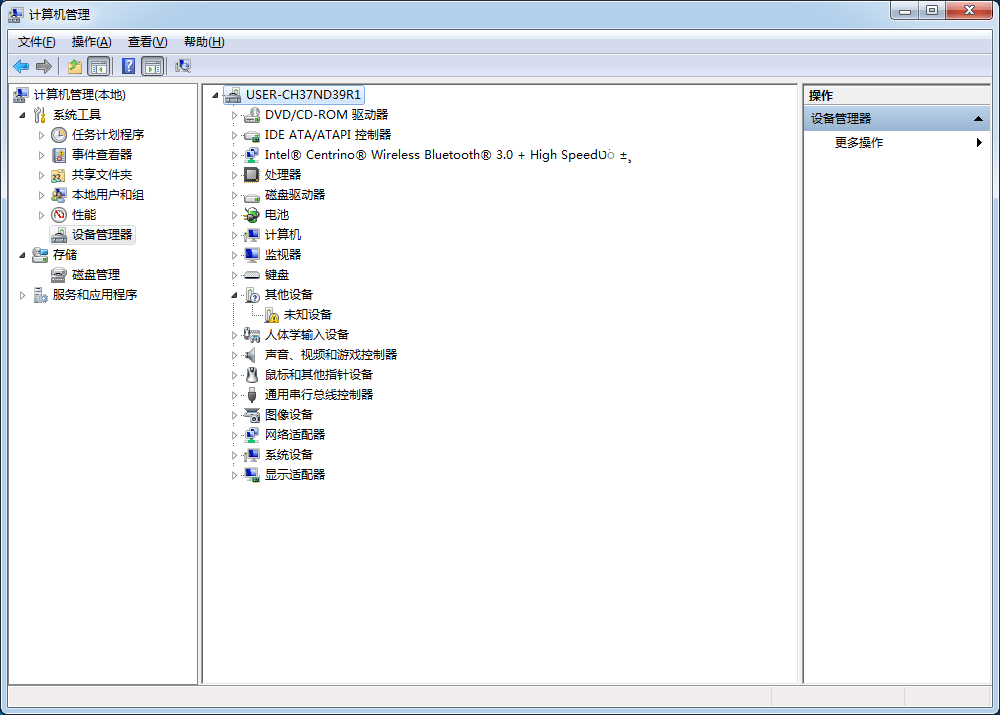
Task: Click the 电池 battery icon
Action: click(252, 215)
